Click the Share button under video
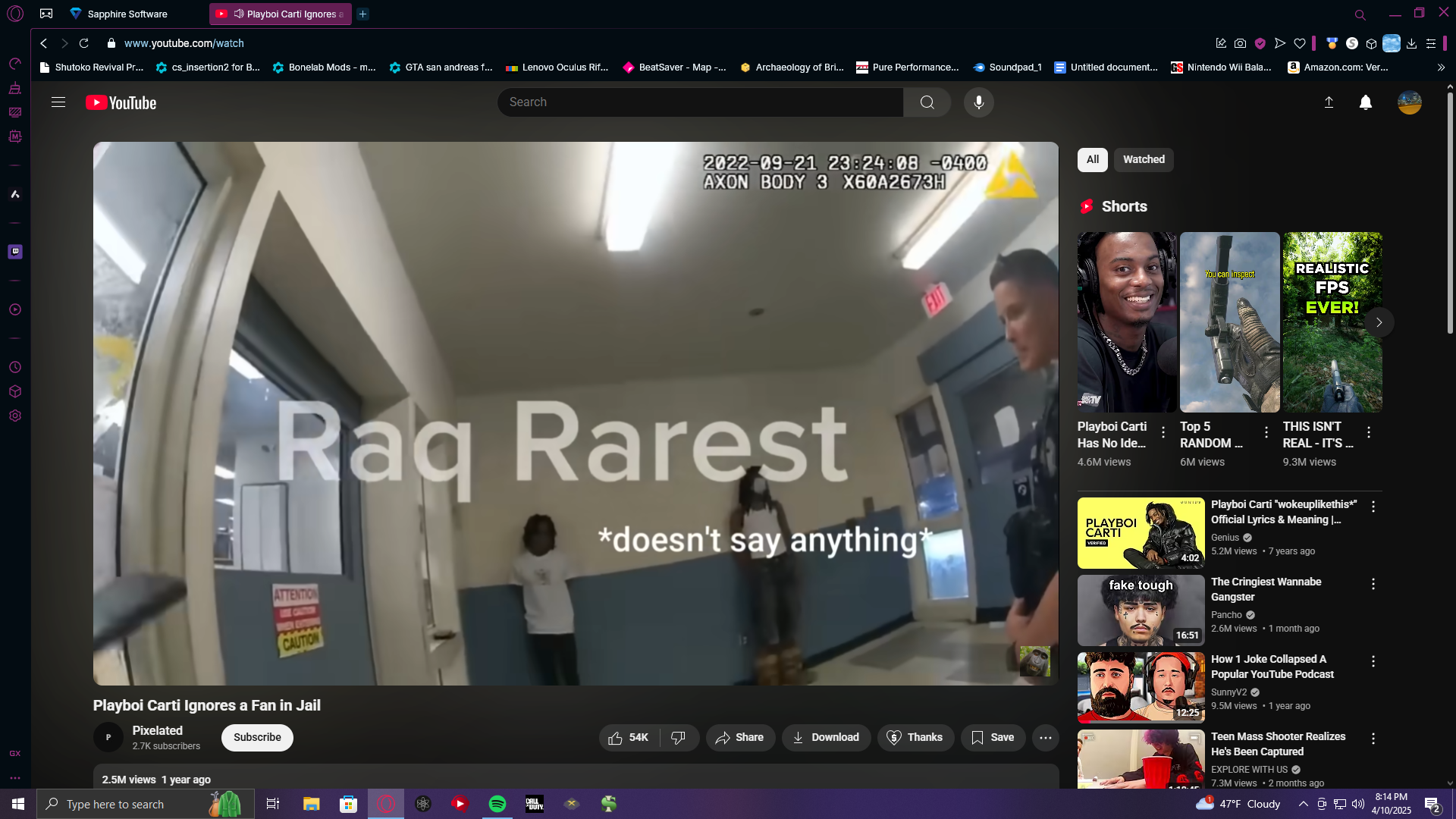Viewport: 1456px width, 819px height. (x=740, y=738)
